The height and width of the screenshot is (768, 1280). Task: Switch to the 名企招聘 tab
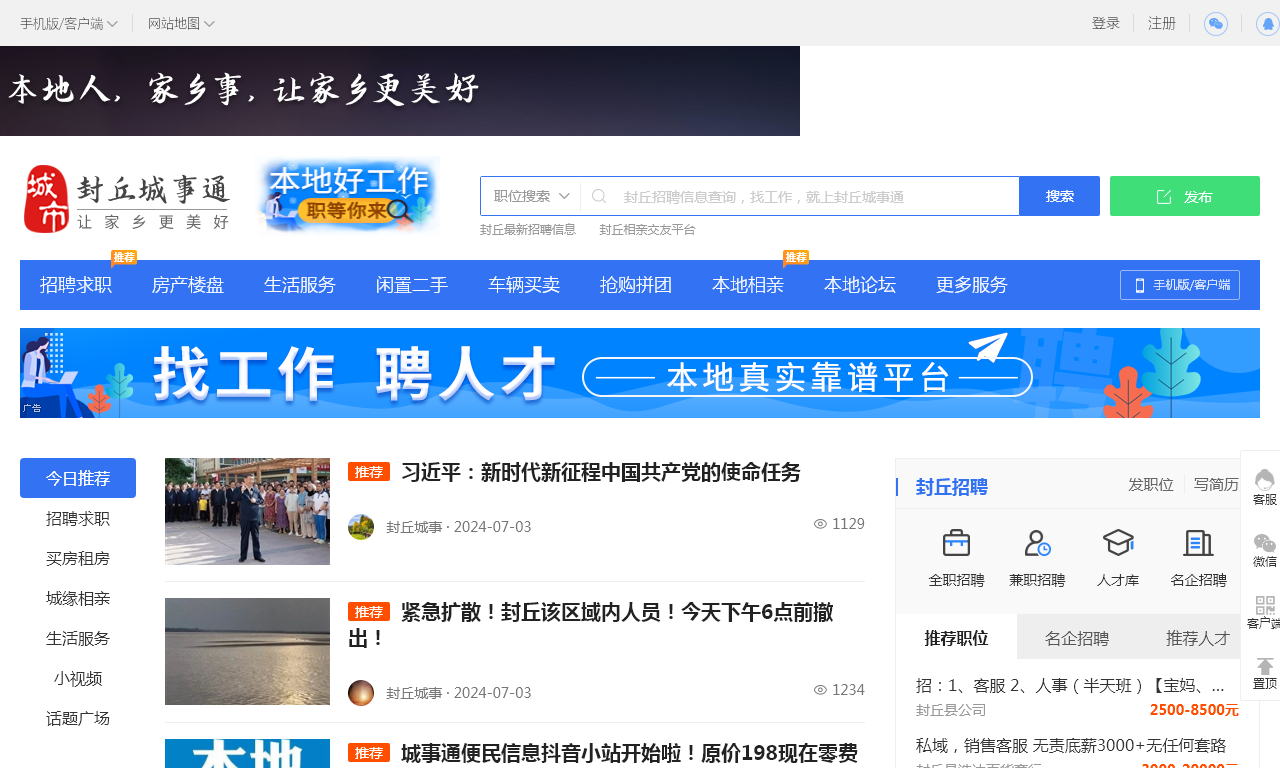[1077, 637]
